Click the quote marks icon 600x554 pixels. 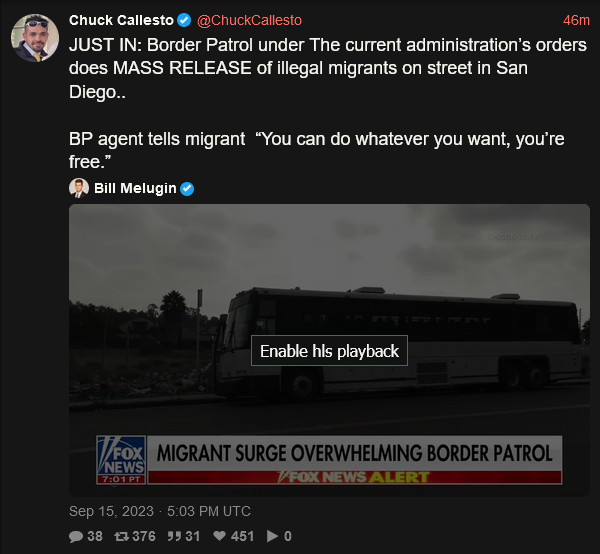coord(174,536)
